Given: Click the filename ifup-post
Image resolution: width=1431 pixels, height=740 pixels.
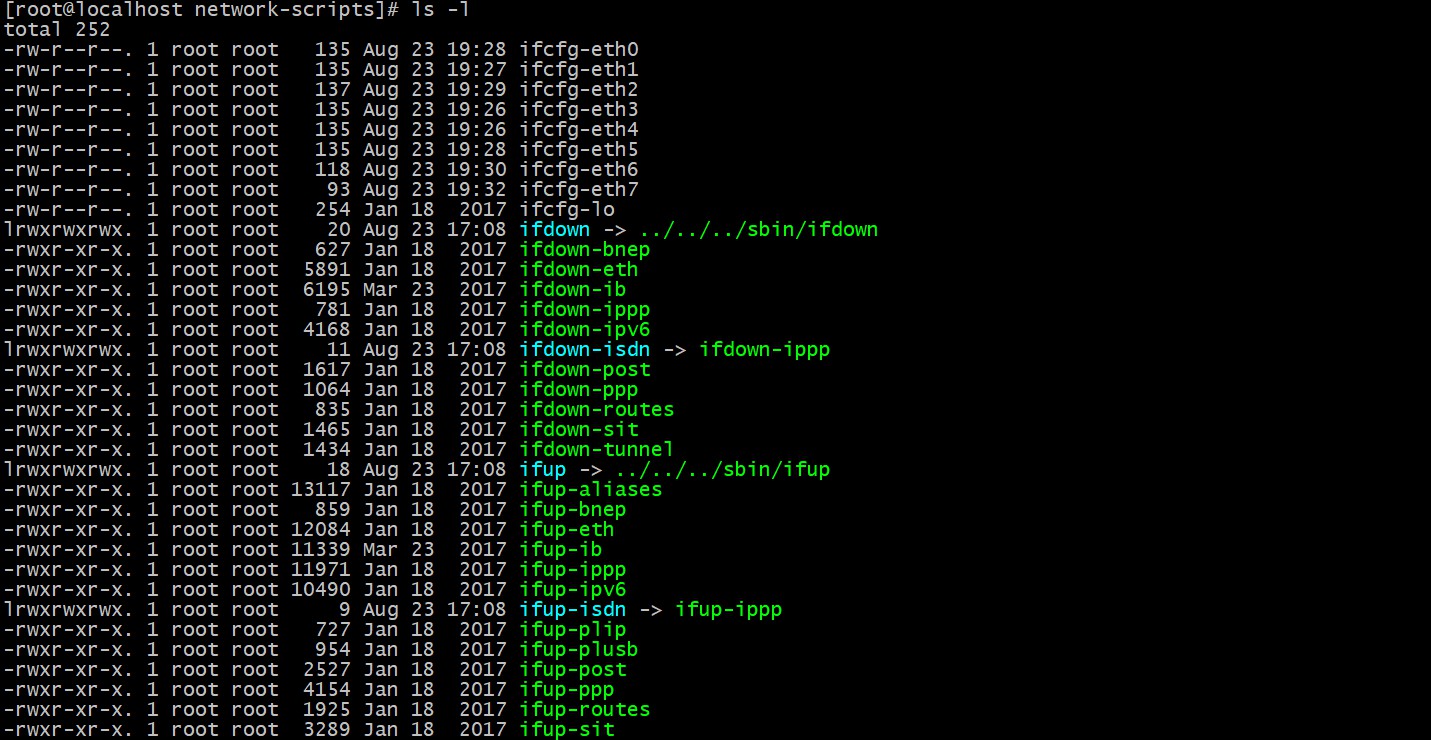Looking at the screenshot, I should coord(573,670).
